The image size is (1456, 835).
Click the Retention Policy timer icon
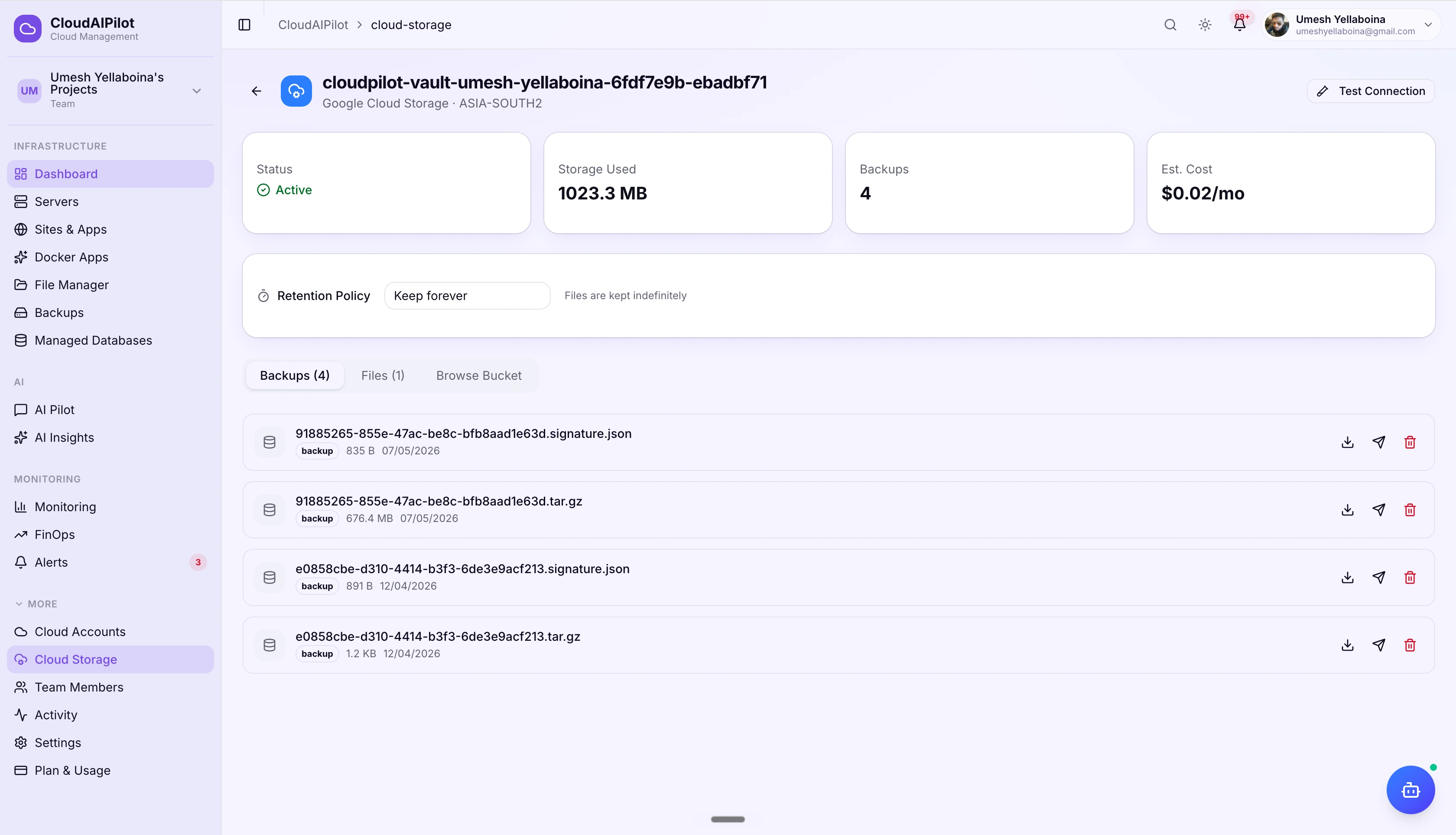click(263, 296)
